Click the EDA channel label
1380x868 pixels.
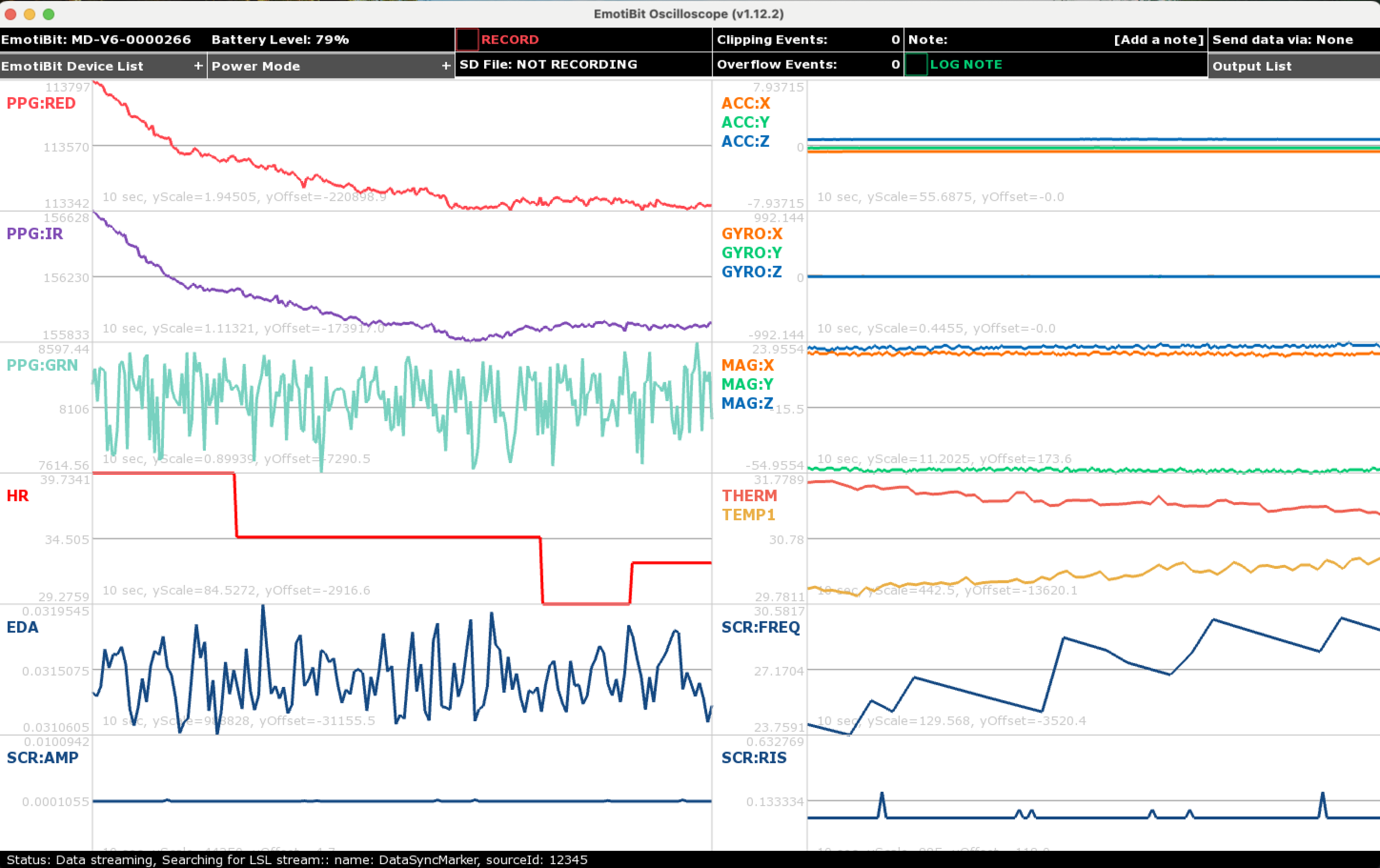click(x=22, y=627)
